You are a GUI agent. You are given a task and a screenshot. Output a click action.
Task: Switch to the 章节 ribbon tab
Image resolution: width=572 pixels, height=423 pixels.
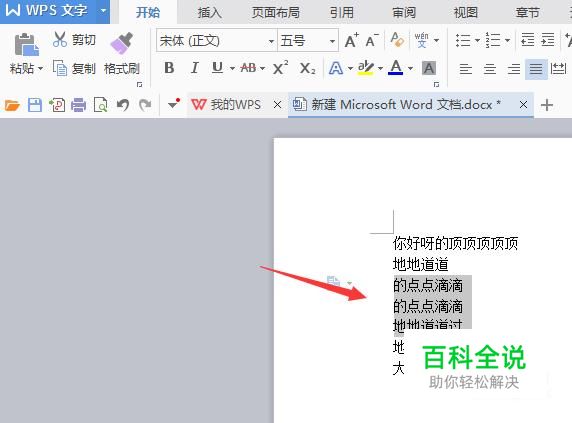(527, 13)
